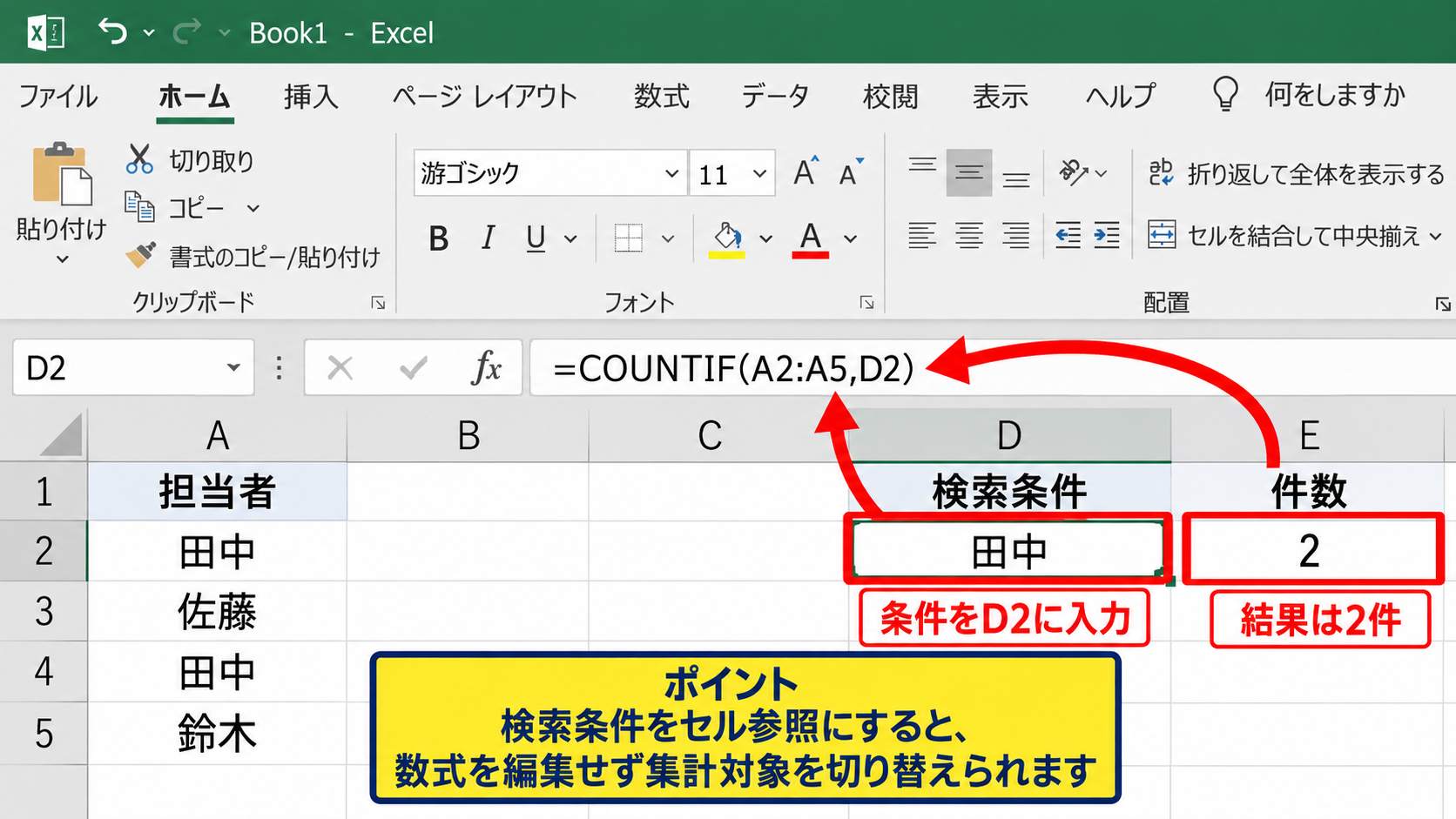
Task: Click the Redo arrow icon
Action: tap(186, 32)
